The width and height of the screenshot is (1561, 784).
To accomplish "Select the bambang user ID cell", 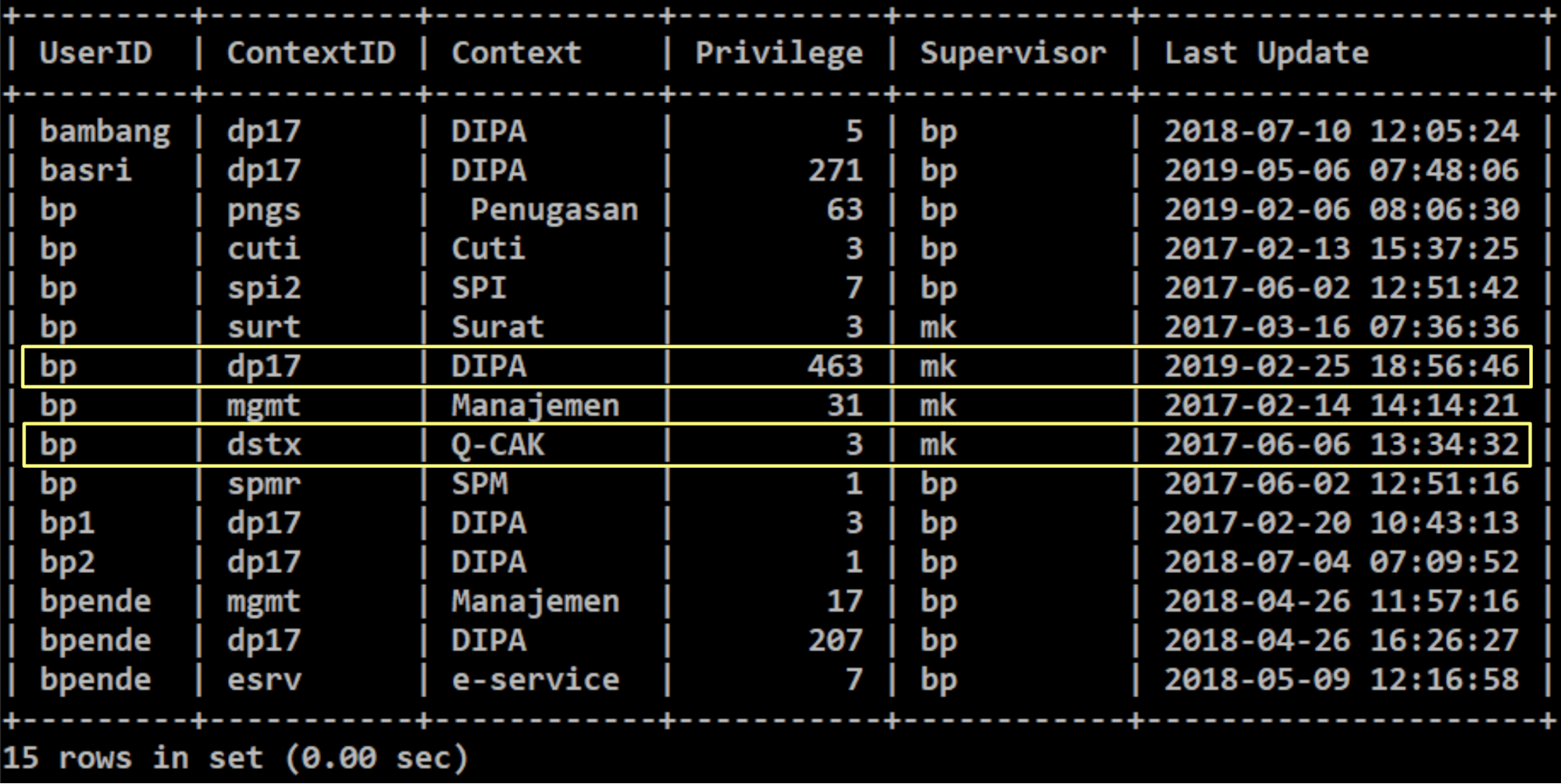I will point(105,131).
